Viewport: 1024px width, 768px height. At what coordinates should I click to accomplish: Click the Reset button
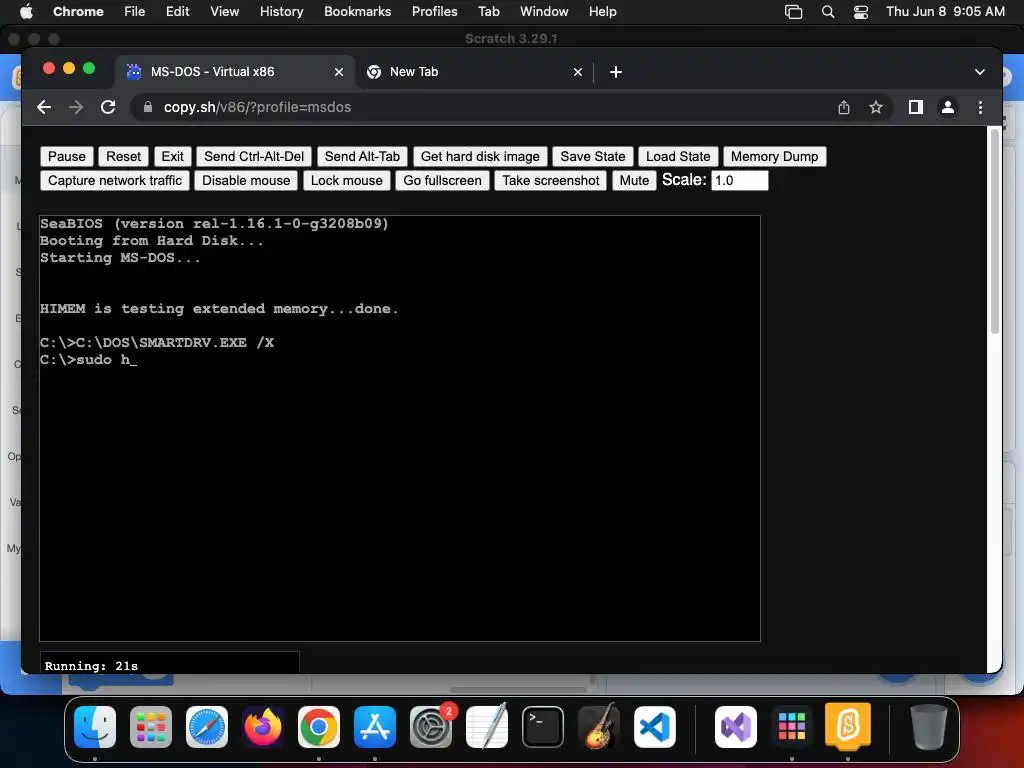(123, 157)
